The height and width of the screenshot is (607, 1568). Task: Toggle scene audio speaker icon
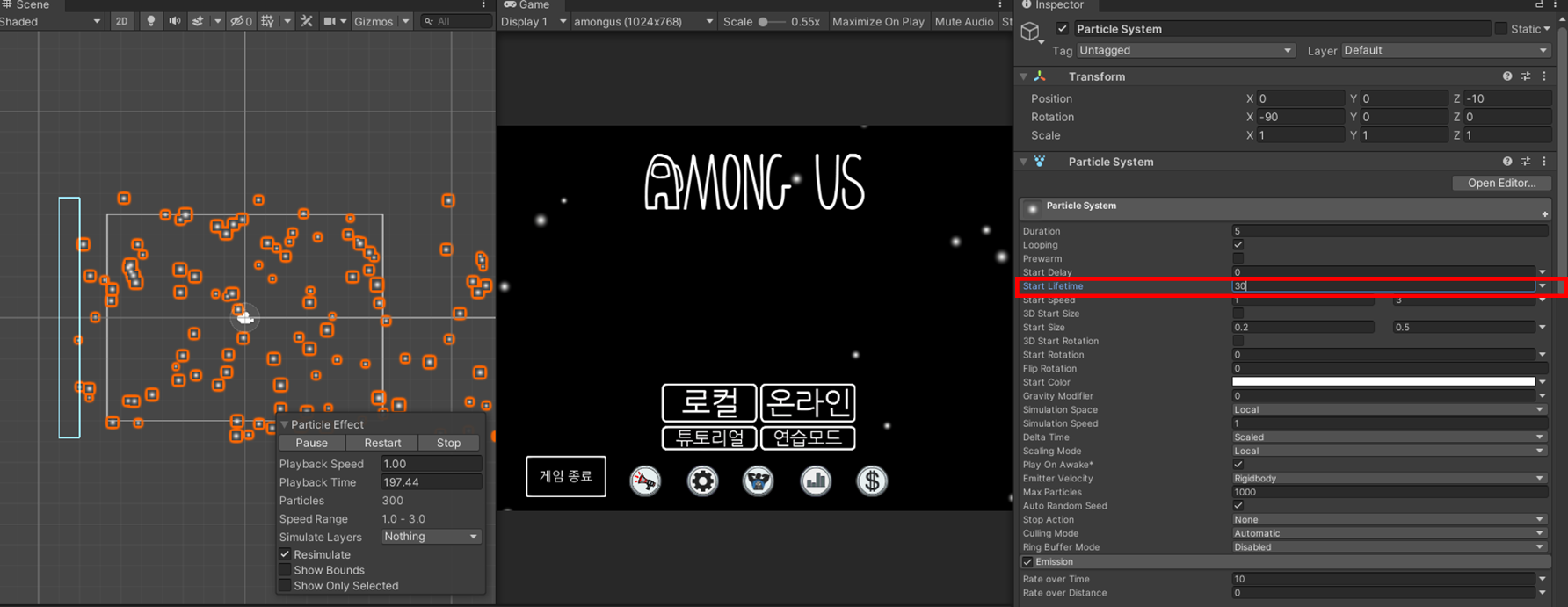click(174, 21)
